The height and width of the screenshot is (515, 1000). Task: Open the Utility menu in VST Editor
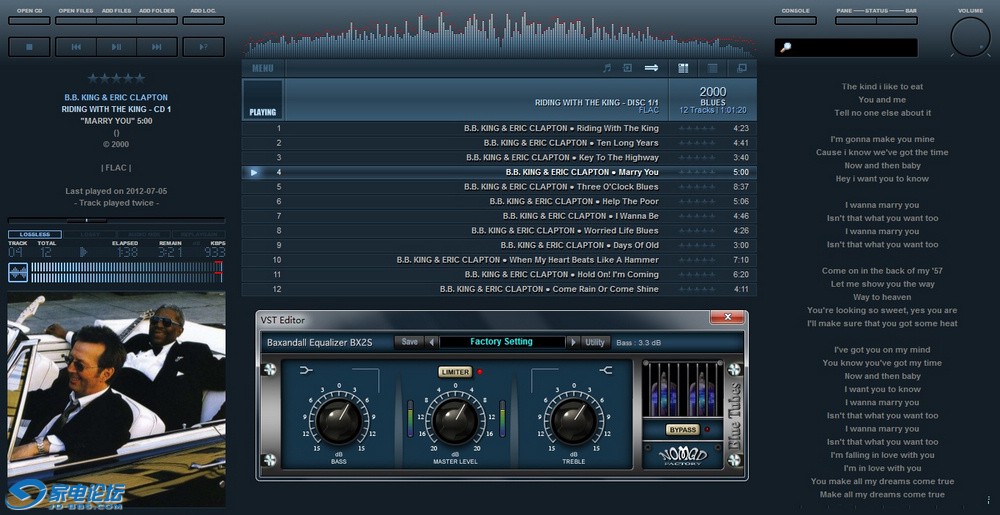(595, 342)
